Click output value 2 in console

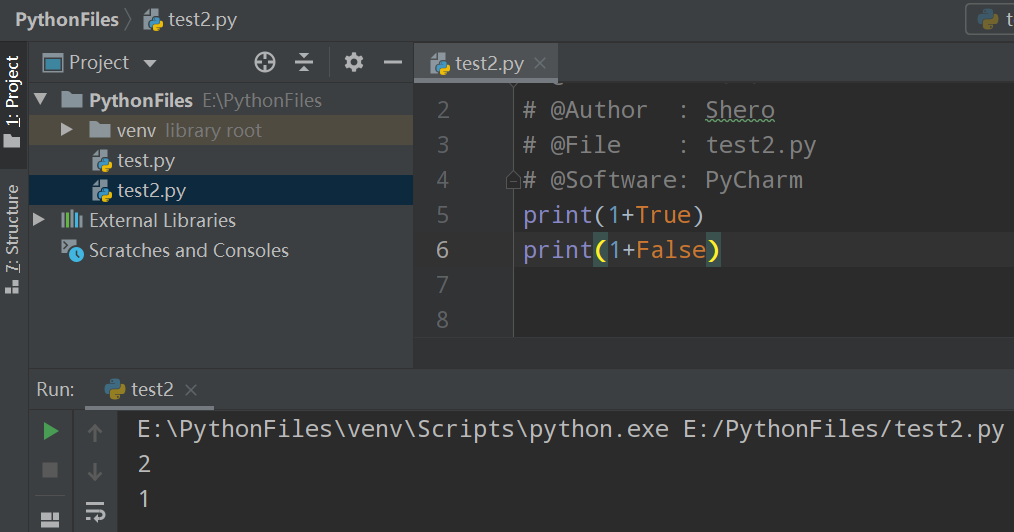pyautogui.click(x=144, y=464)
